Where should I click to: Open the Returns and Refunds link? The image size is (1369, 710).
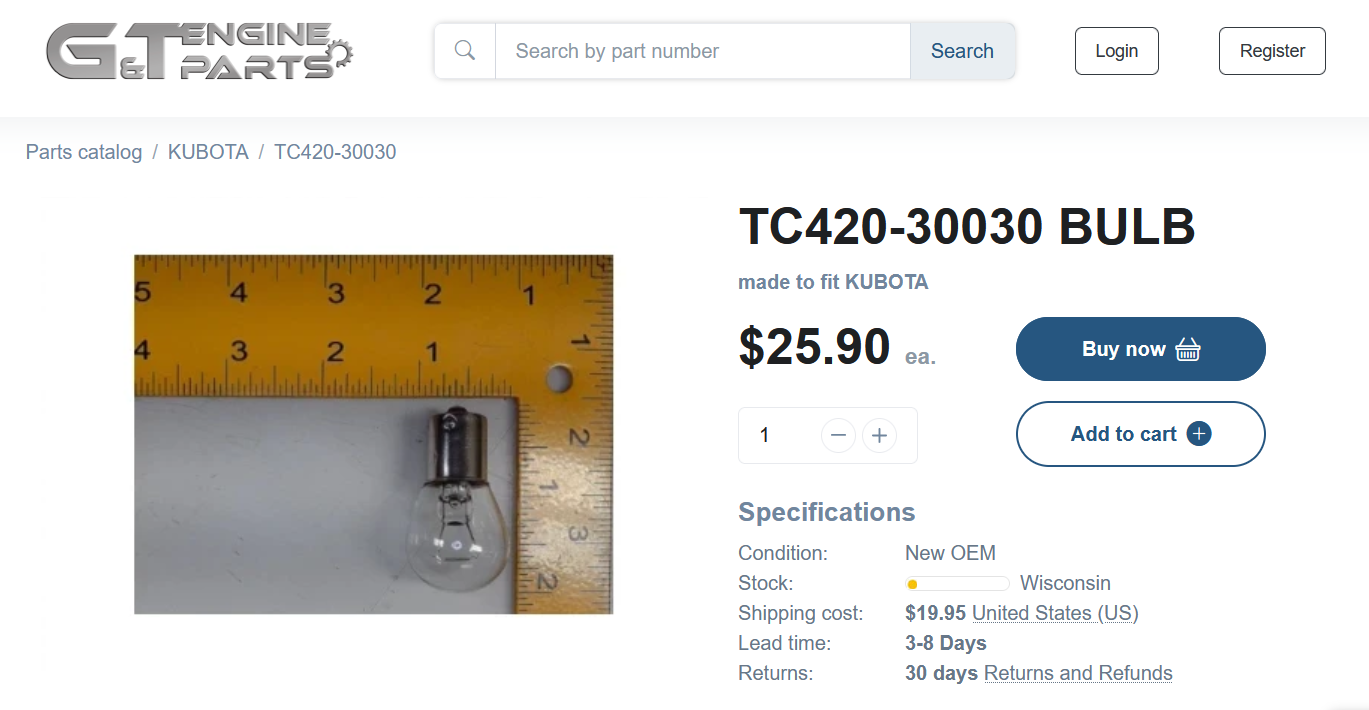click(x=1078, y=673)
